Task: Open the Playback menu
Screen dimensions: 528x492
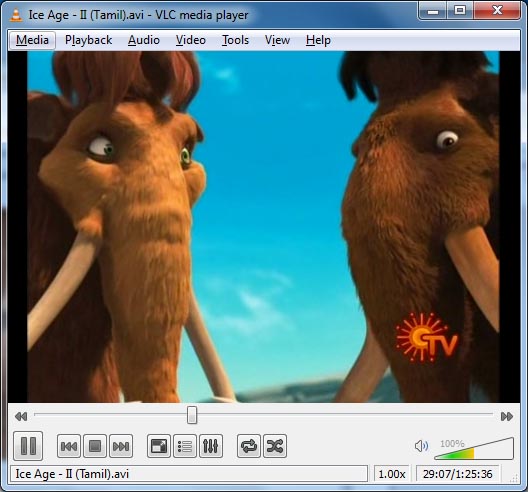Action: click(89, 40)
